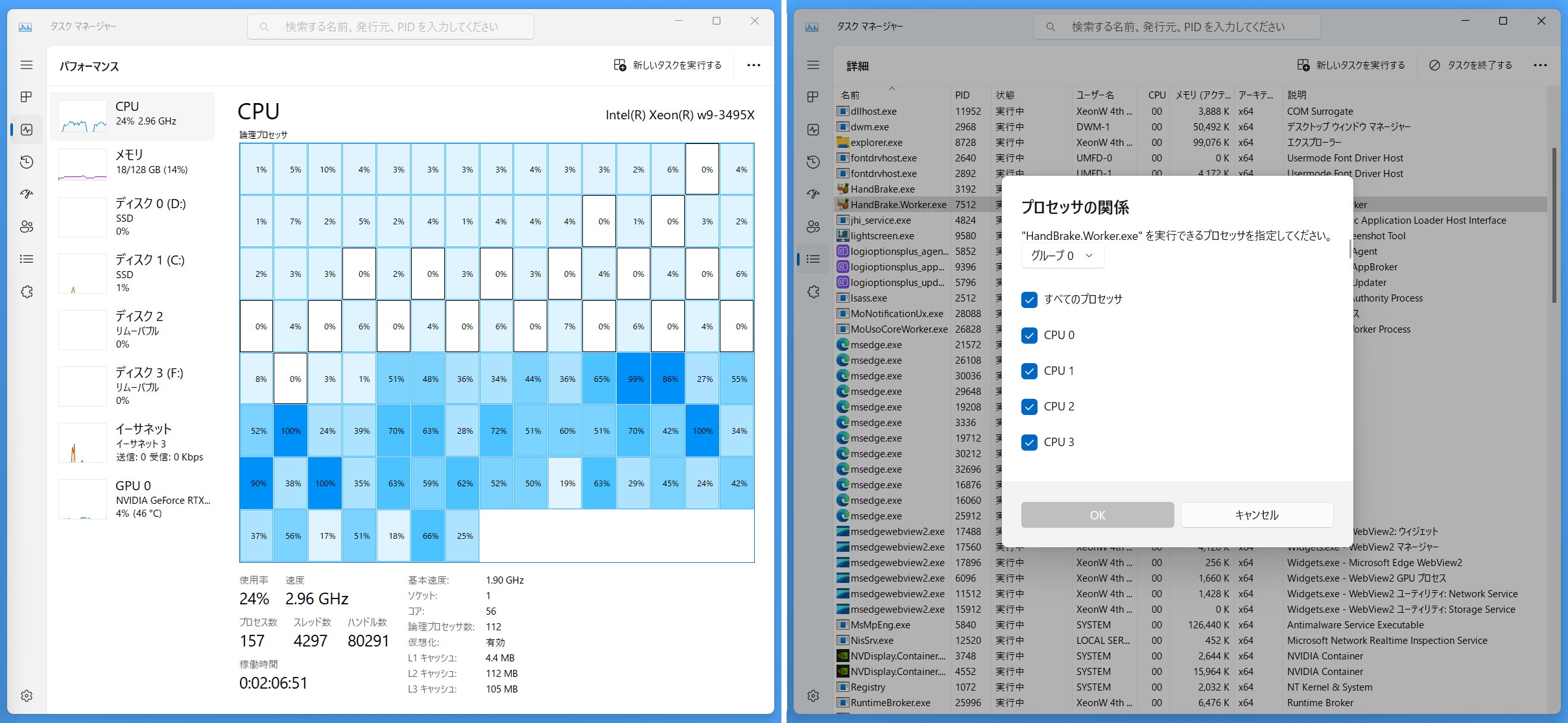Image resolution: width=1568 pixels, height=723 pixels.
Task: Click the processor affinity dialog scrollbar
Action: [1350, 249]
